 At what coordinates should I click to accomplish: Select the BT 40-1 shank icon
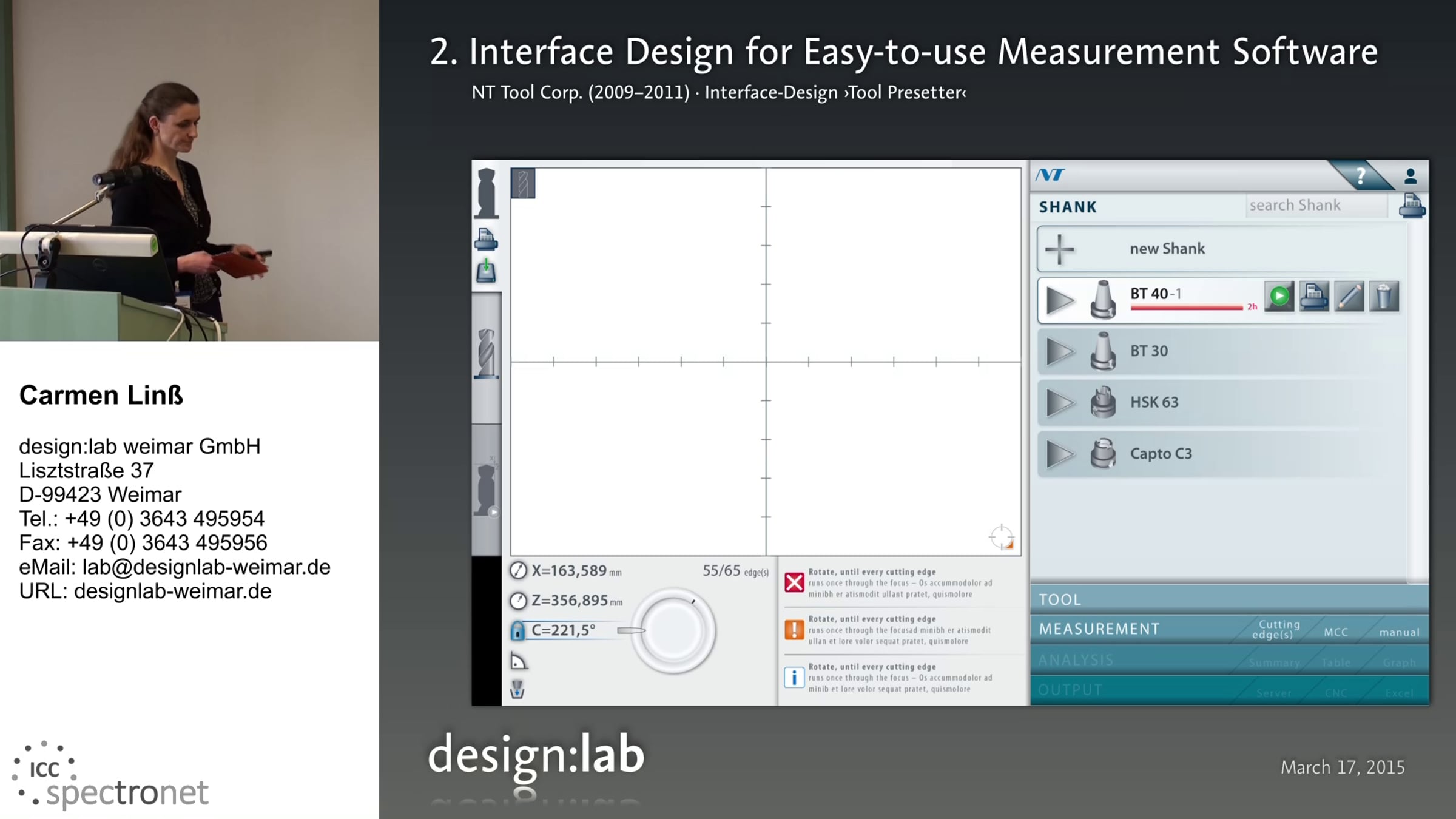point(1103,300)
